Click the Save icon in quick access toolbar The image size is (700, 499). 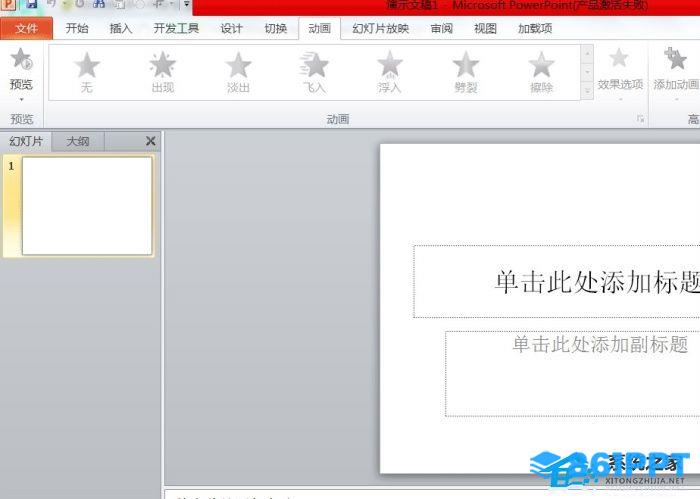click(x=31, y=4)
